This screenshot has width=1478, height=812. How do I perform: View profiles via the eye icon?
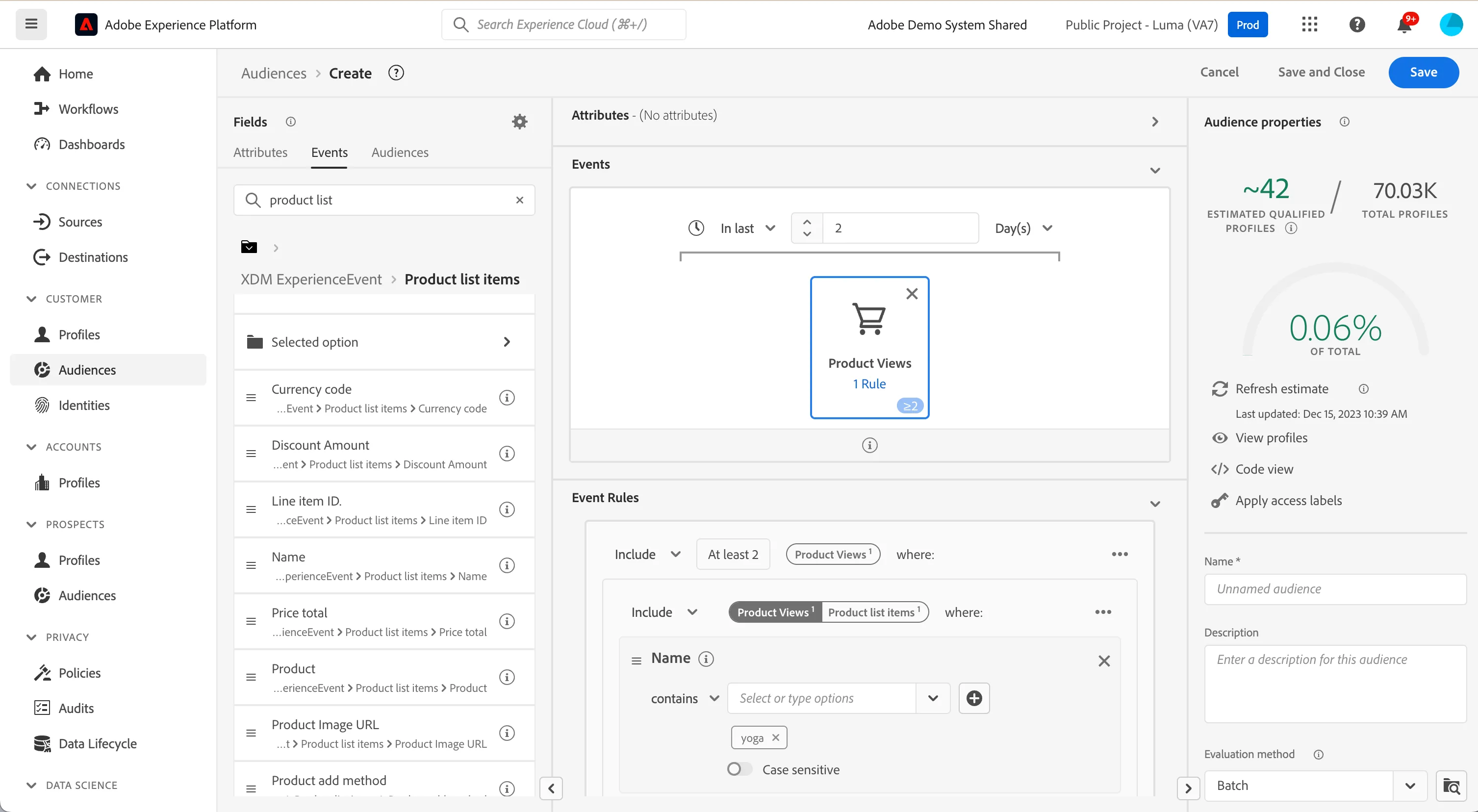(1219, 438)
